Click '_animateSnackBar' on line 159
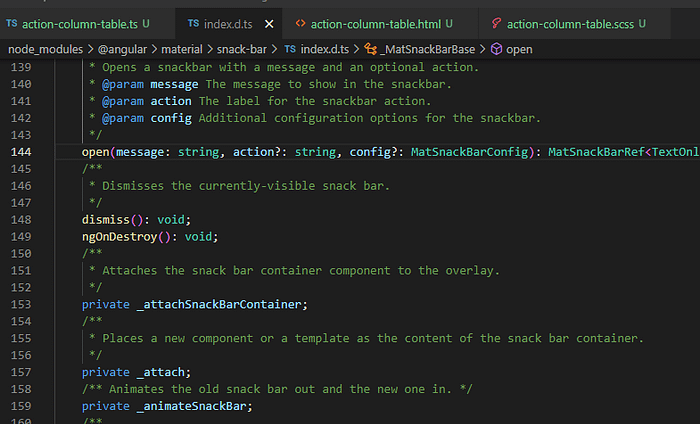Screen dimensions: 700x424 point(192,406)
